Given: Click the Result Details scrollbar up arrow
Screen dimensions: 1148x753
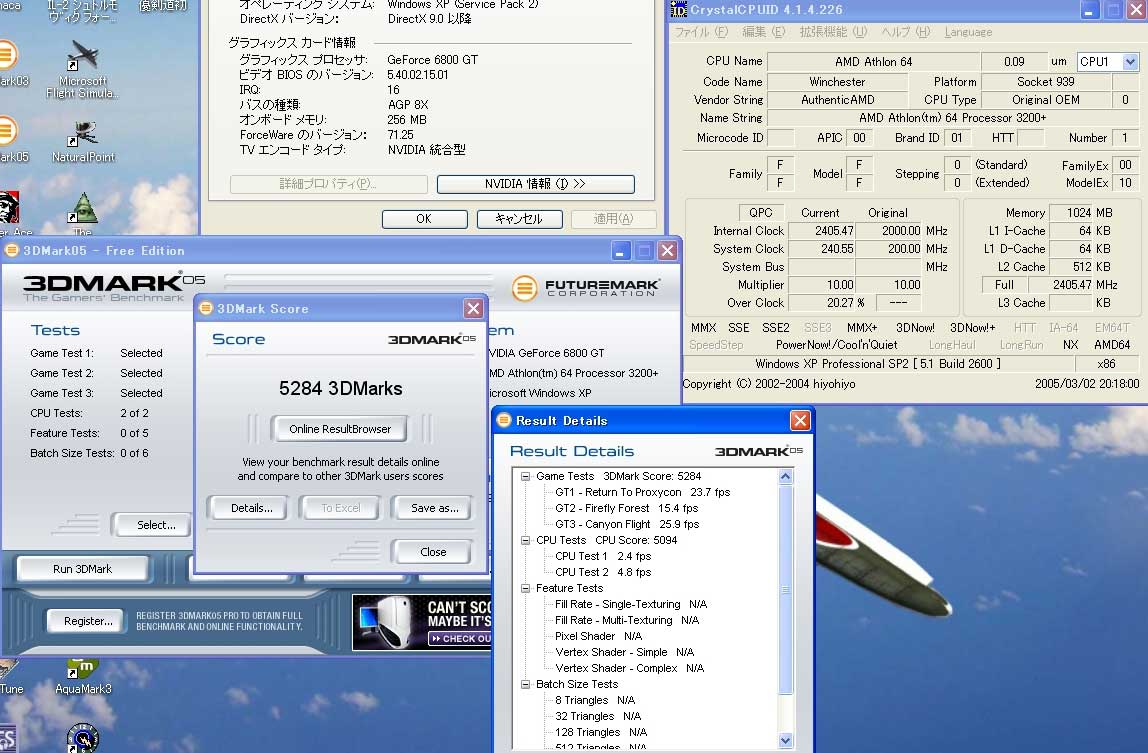Looking at the screenshot, I should (786, 476).
